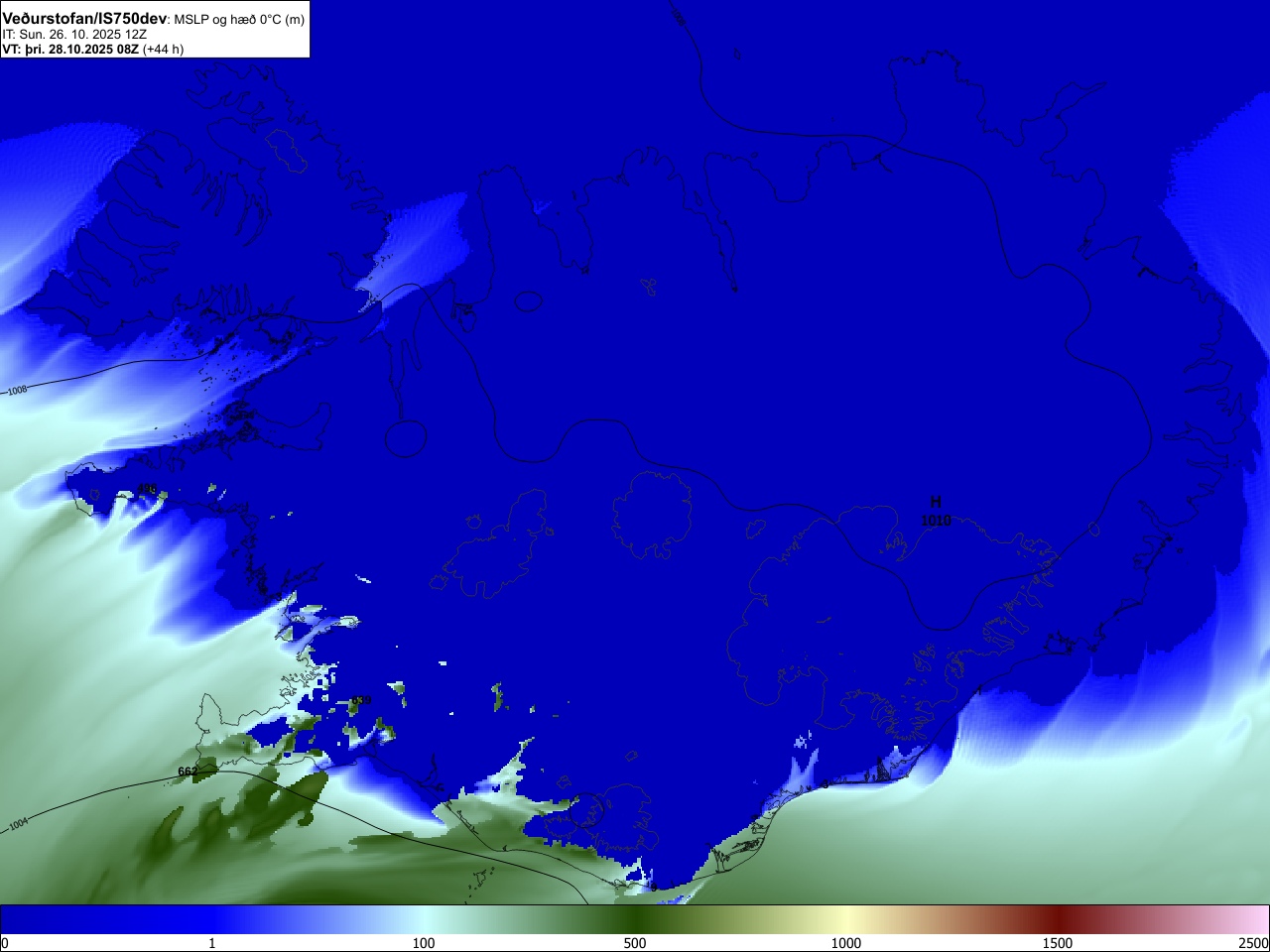Click the 'H' high-pressure marker on the map
This screenshot has width=1270, height=952.
(936, 503)
